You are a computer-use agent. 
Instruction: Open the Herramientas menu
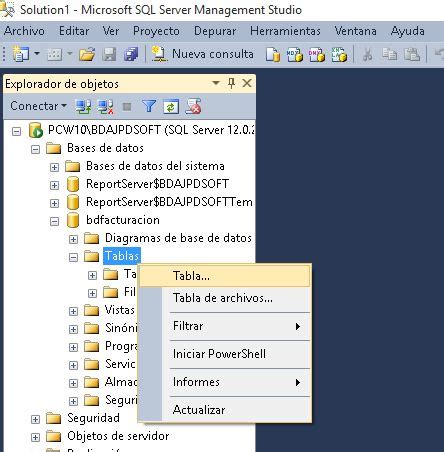tap(285, 31)
